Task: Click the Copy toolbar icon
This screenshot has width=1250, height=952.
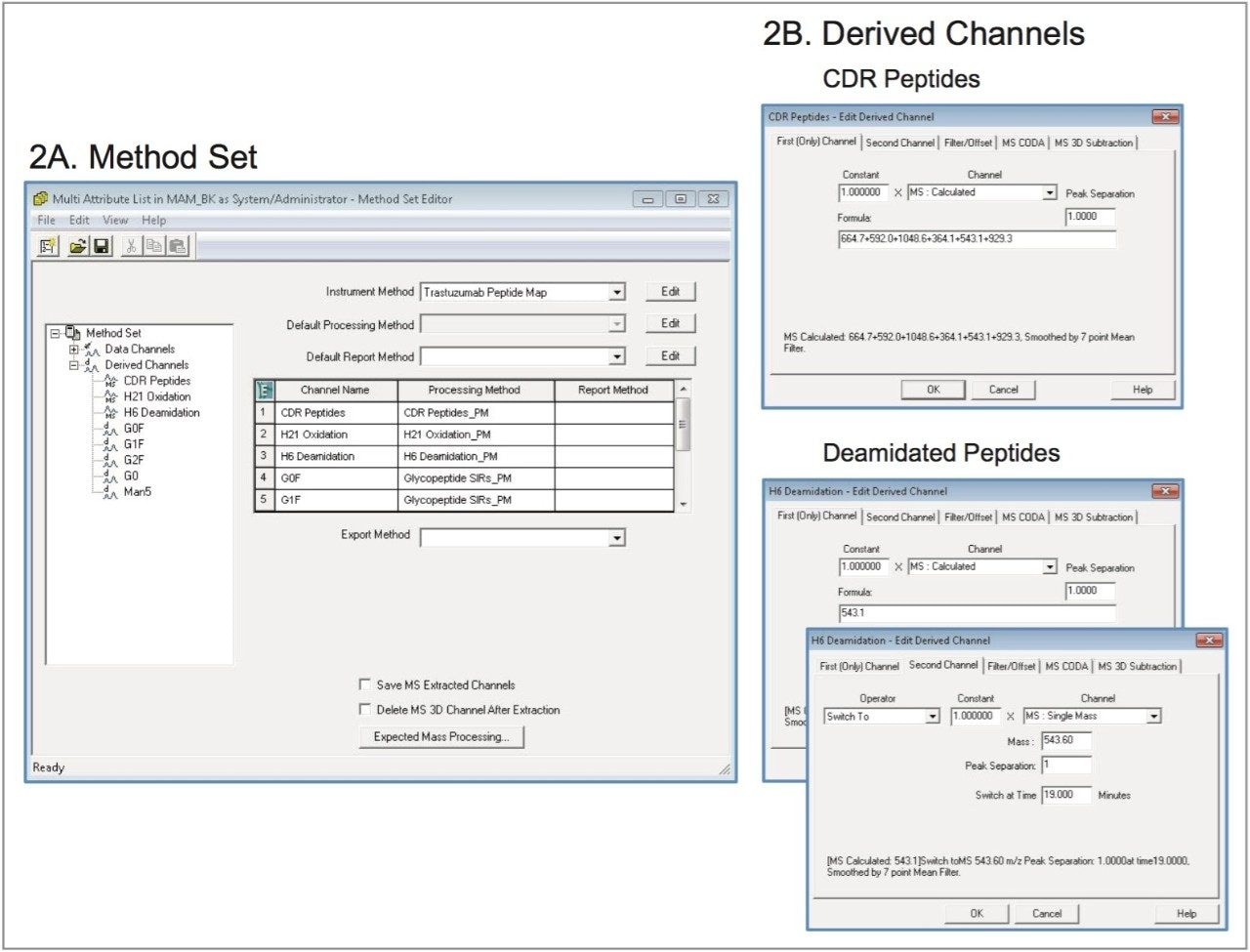Action: [154, 246]
